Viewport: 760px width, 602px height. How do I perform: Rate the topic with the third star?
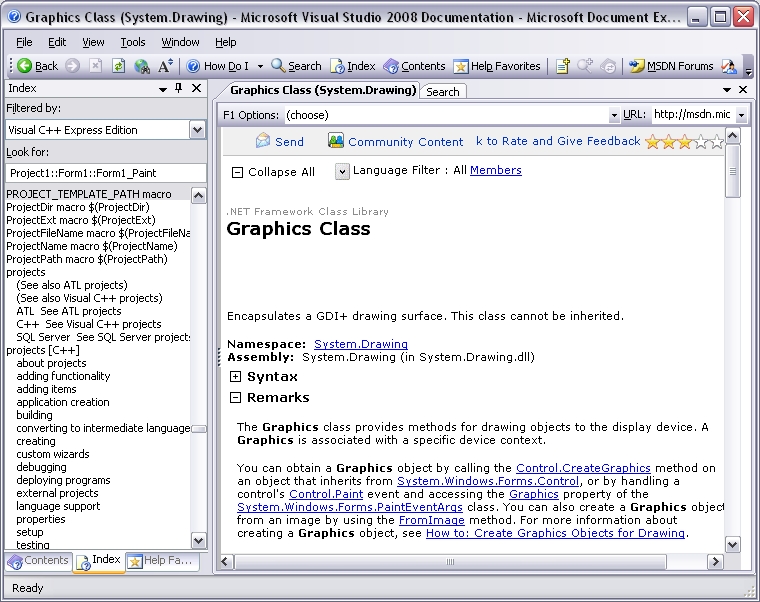pyautogui.click(x=685, y=142)
